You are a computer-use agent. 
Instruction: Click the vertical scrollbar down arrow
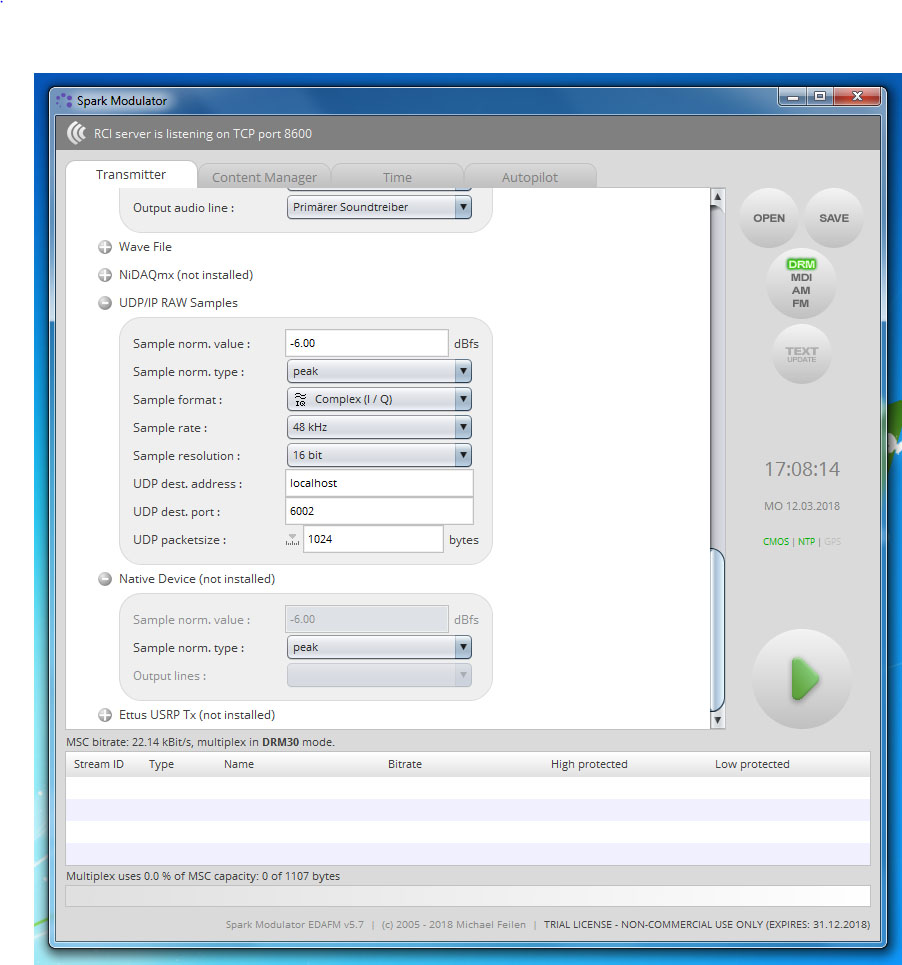pos(716,720)
